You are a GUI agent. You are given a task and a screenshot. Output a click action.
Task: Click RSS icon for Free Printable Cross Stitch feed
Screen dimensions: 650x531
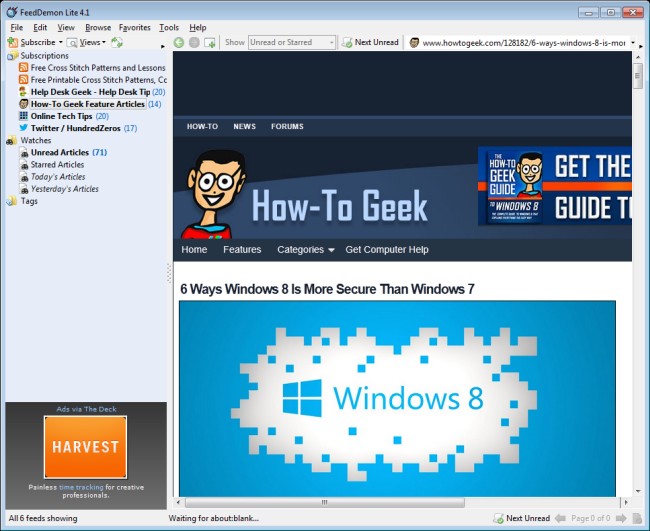(24, 80)
